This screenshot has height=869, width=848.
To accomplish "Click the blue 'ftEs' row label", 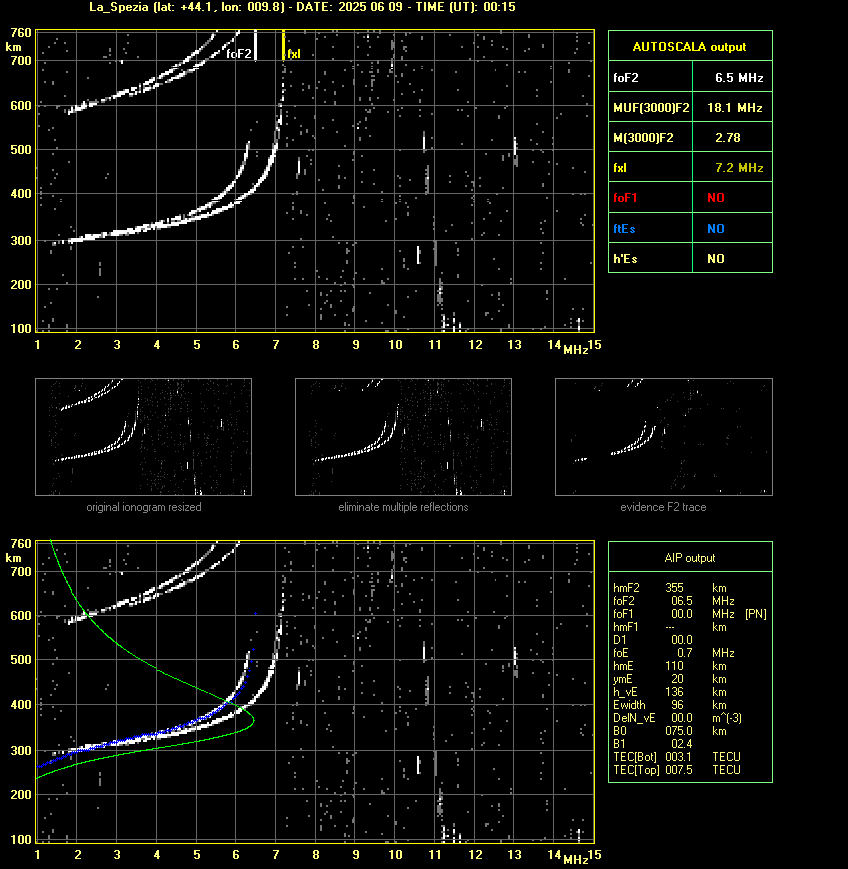I will pyautogui.click(x=624, y=229).
